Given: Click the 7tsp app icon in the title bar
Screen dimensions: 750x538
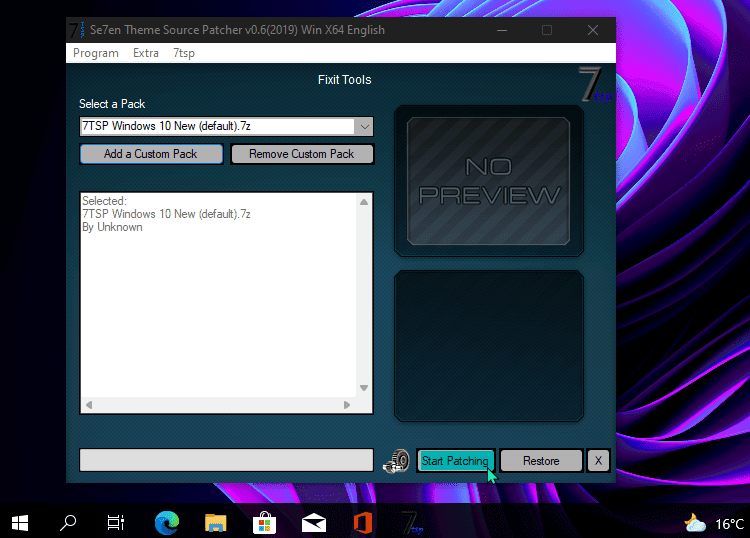Looking at the screenshot, I should tap(77, 30).
